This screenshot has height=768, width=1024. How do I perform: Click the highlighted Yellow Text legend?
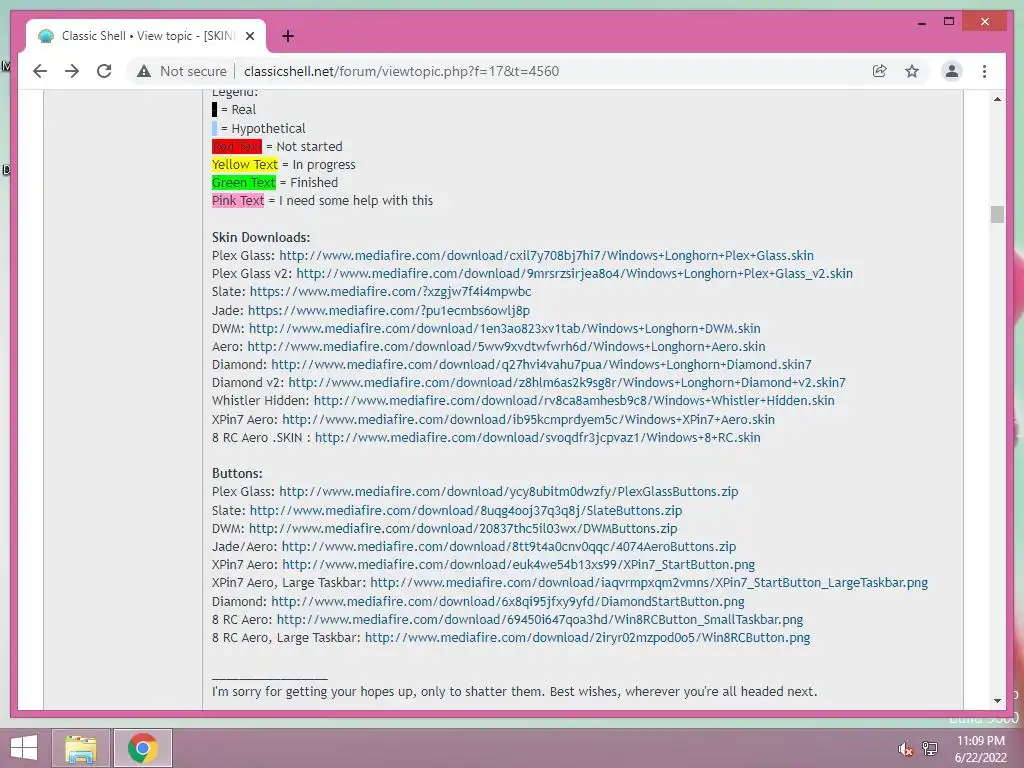coord(245,165)
